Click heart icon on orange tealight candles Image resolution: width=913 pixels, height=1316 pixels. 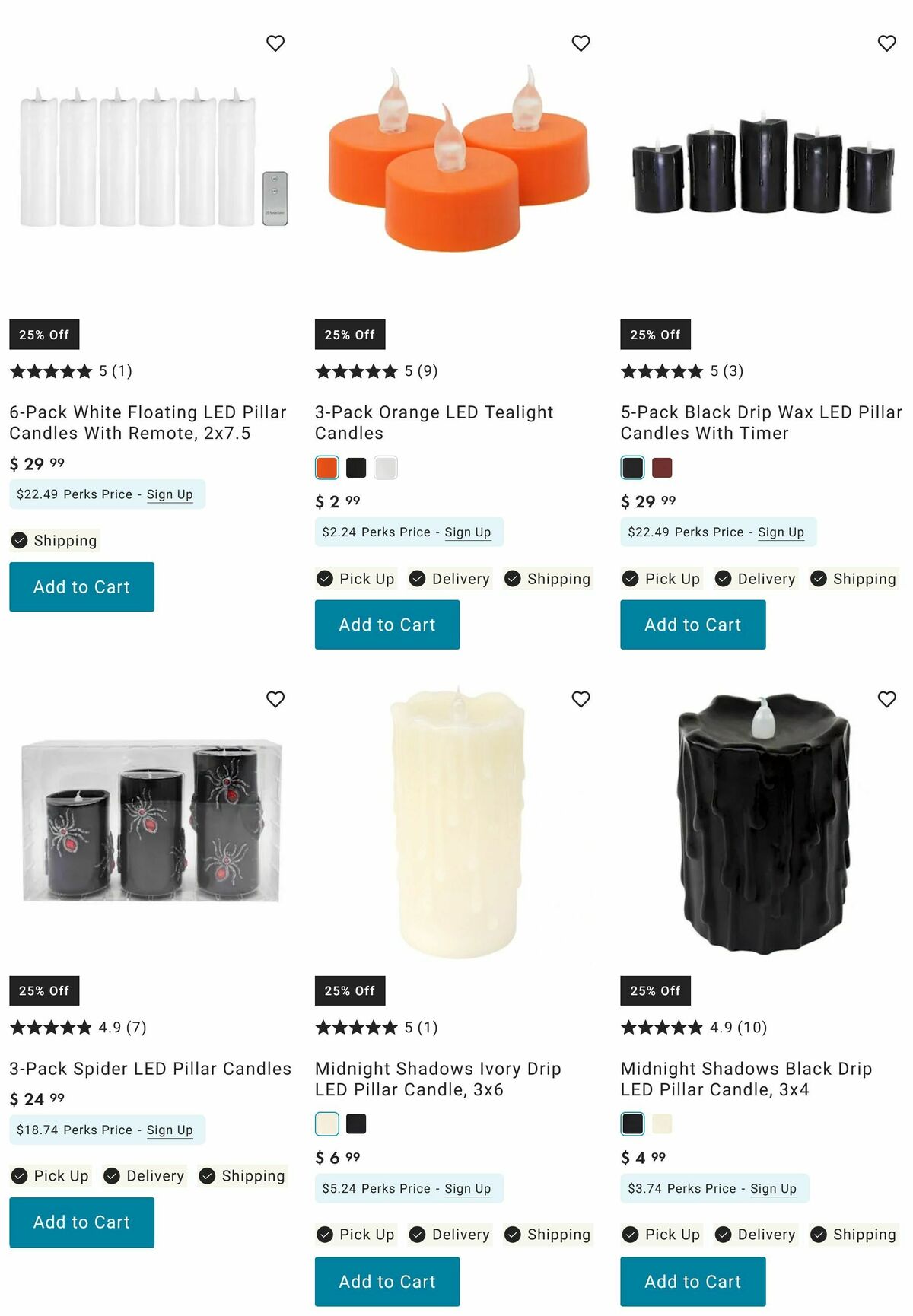tap(581, 43)
